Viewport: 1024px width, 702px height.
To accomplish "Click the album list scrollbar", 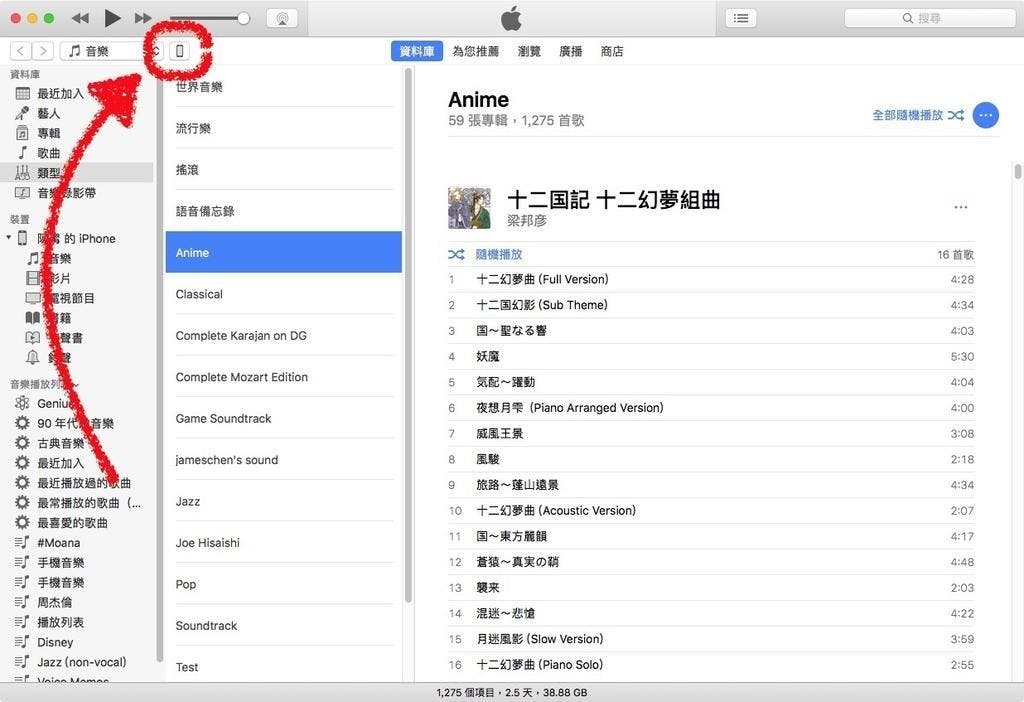I will (x=1017, y=172).
